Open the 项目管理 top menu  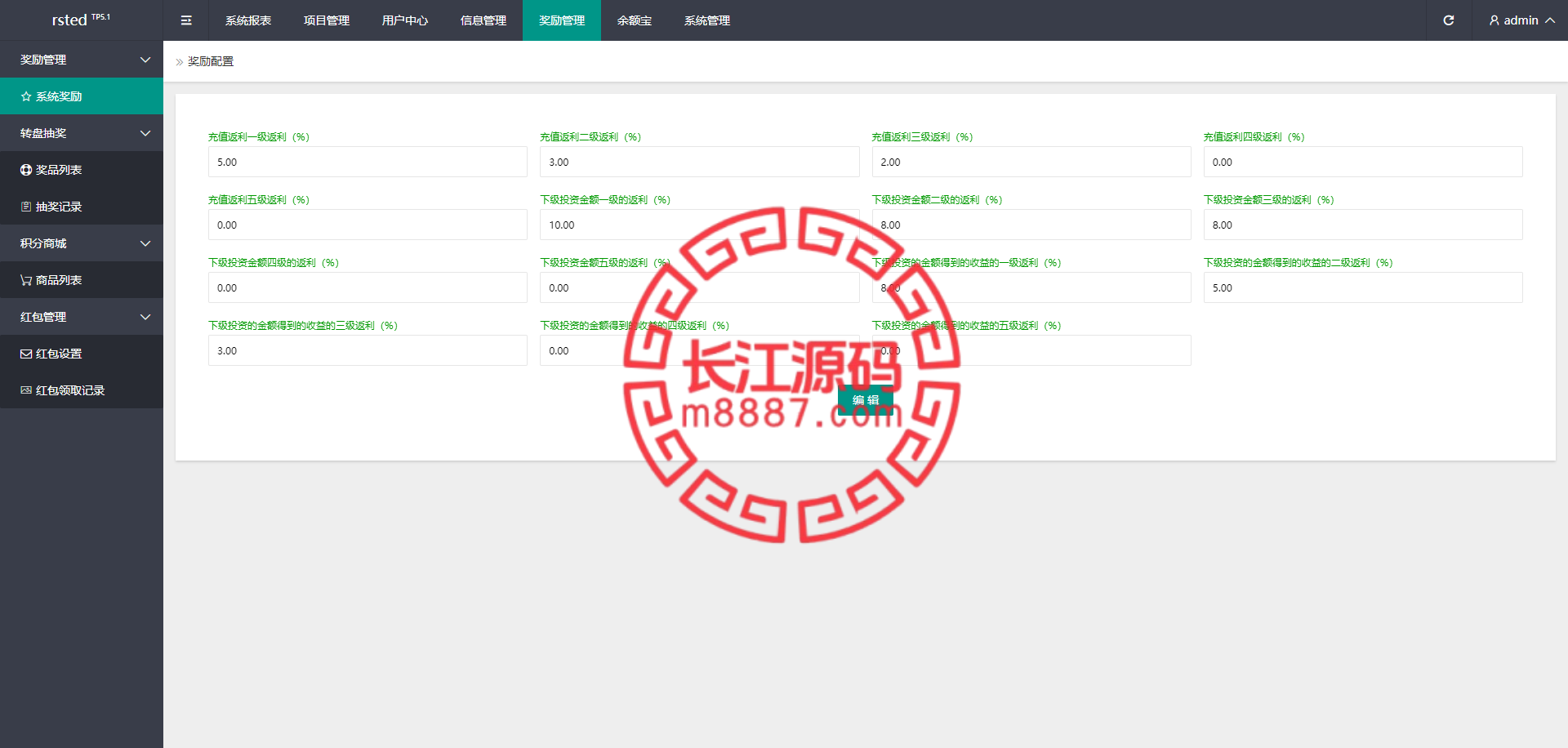(327, 20)
